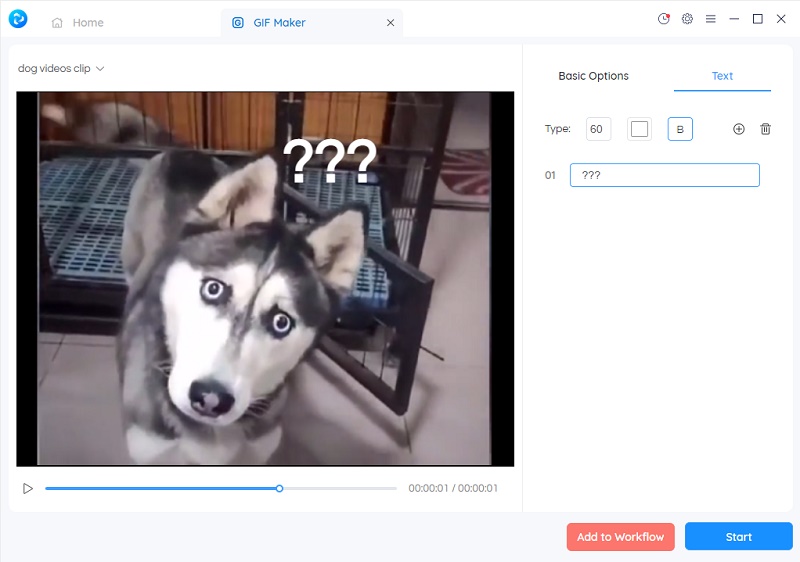The image size is (800, 562).
Task: Click the text input containing ???
Action: pos(664,175)
